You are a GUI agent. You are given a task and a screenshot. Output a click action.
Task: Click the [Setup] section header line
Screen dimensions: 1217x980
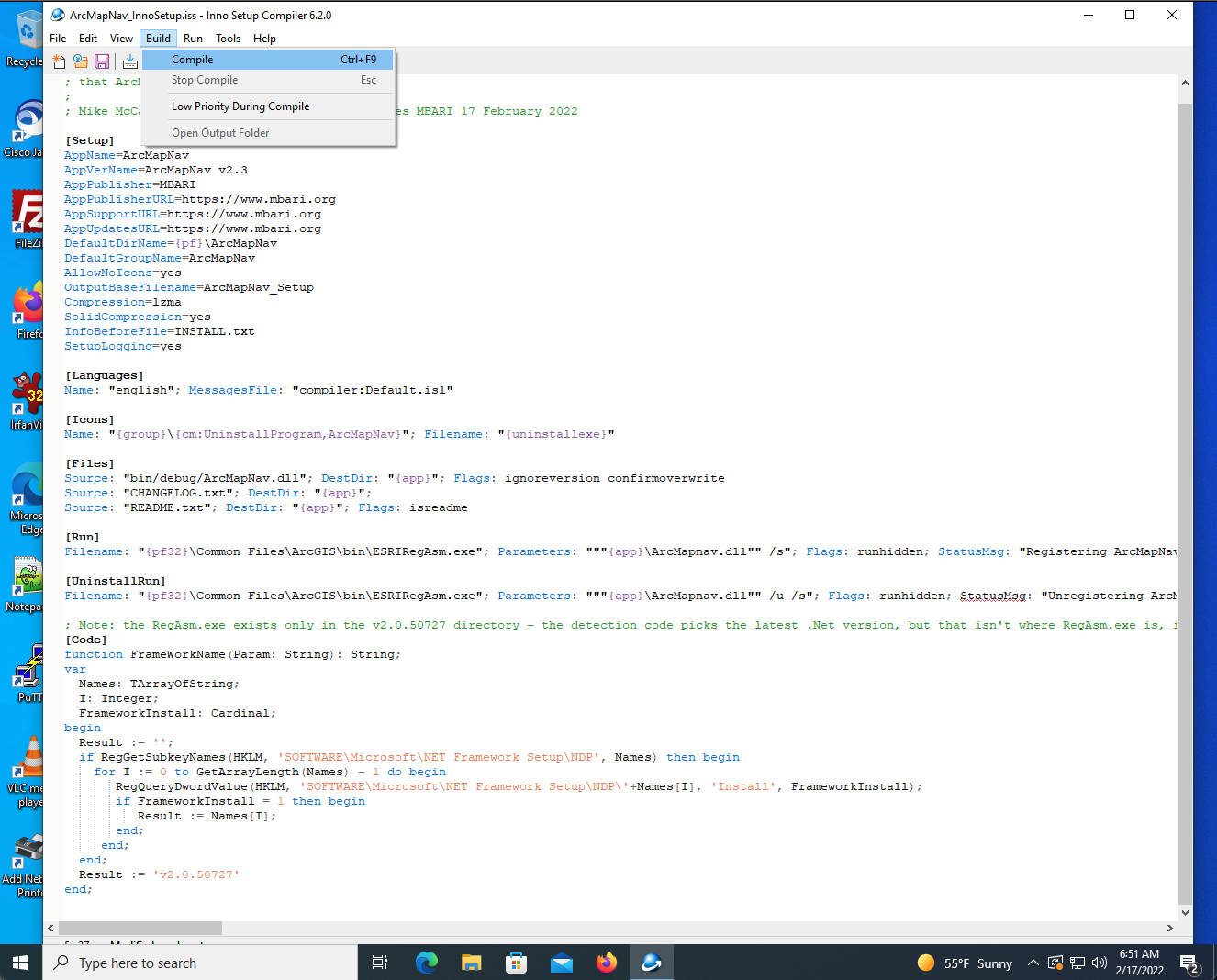[89, 140]
